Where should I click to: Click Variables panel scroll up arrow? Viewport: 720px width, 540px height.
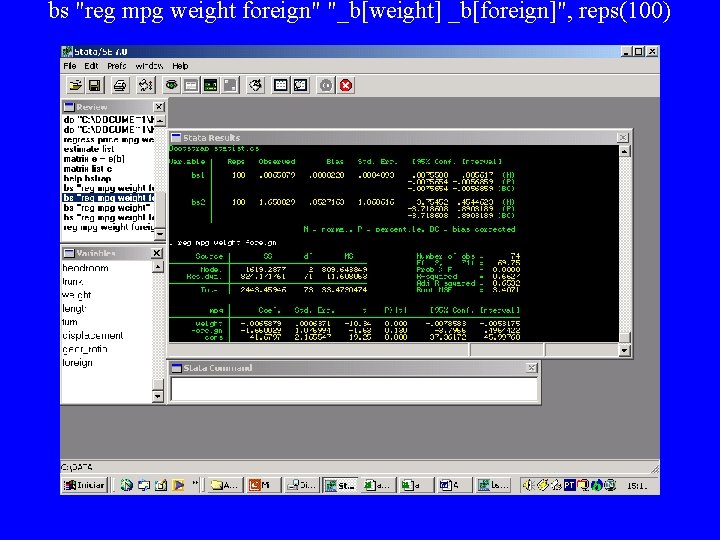(158, 266)
